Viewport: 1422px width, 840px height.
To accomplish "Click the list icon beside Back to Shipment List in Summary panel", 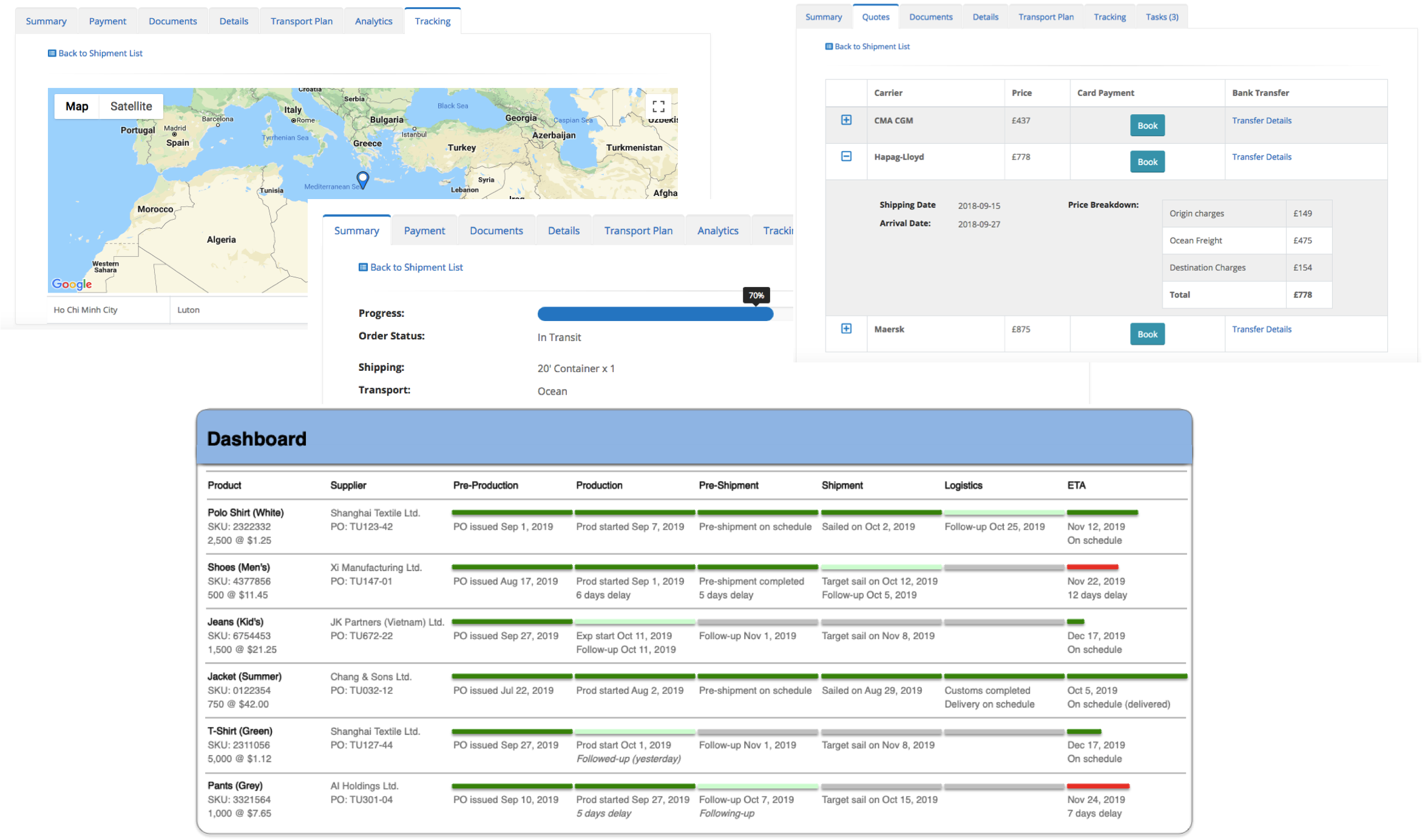I will click(363, 267).
